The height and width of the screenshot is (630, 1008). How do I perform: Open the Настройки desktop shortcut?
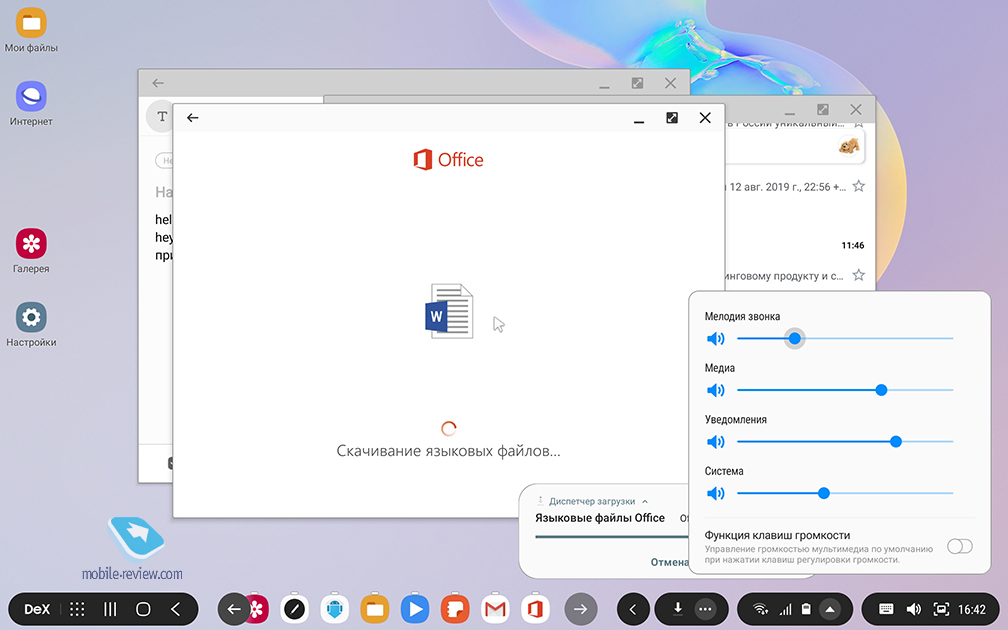point(31,325)
